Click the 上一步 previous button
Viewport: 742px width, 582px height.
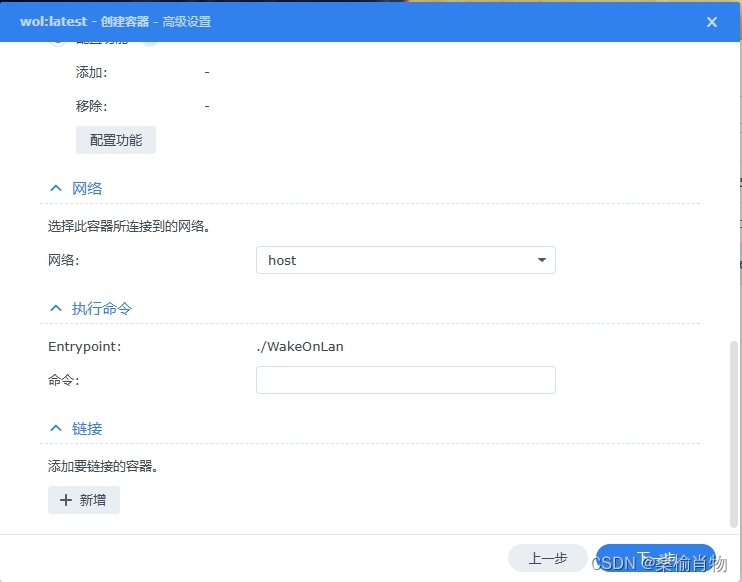coord(548,558)
